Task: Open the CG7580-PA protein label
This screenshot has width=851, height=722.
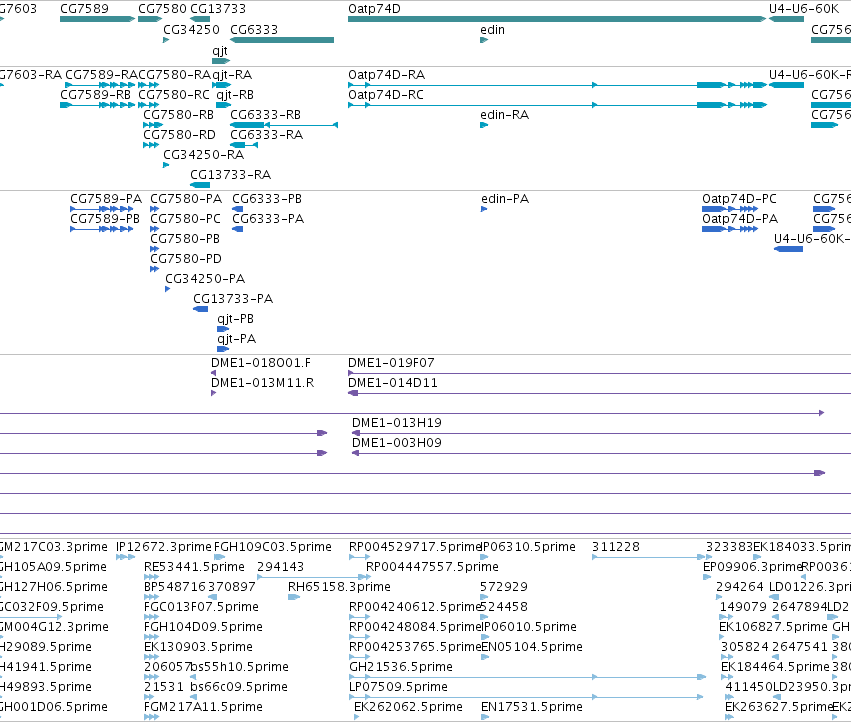Action: click(x=186, y=199)
